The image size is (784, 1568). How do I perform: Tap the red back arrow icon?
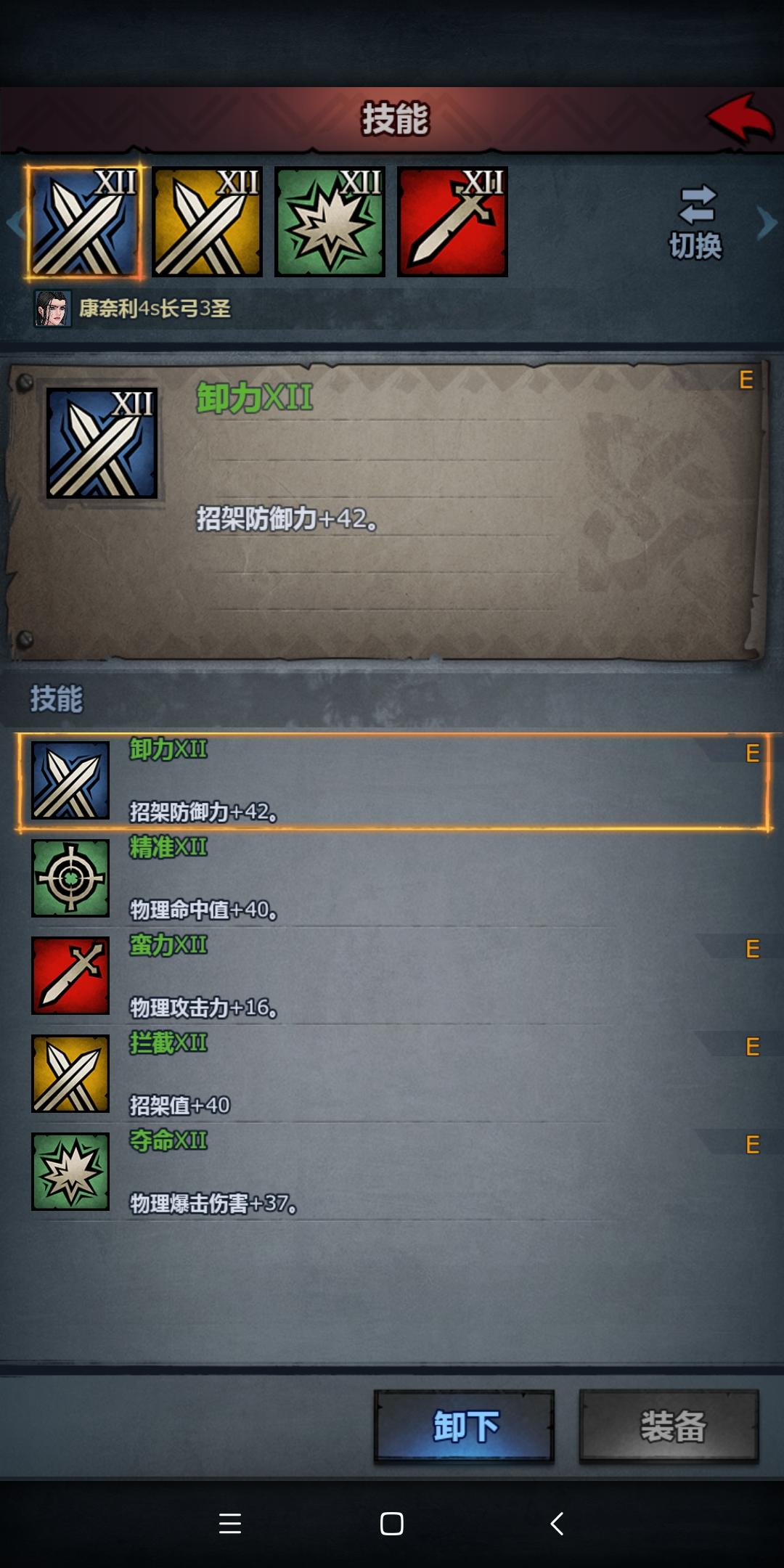click(740, 118)
